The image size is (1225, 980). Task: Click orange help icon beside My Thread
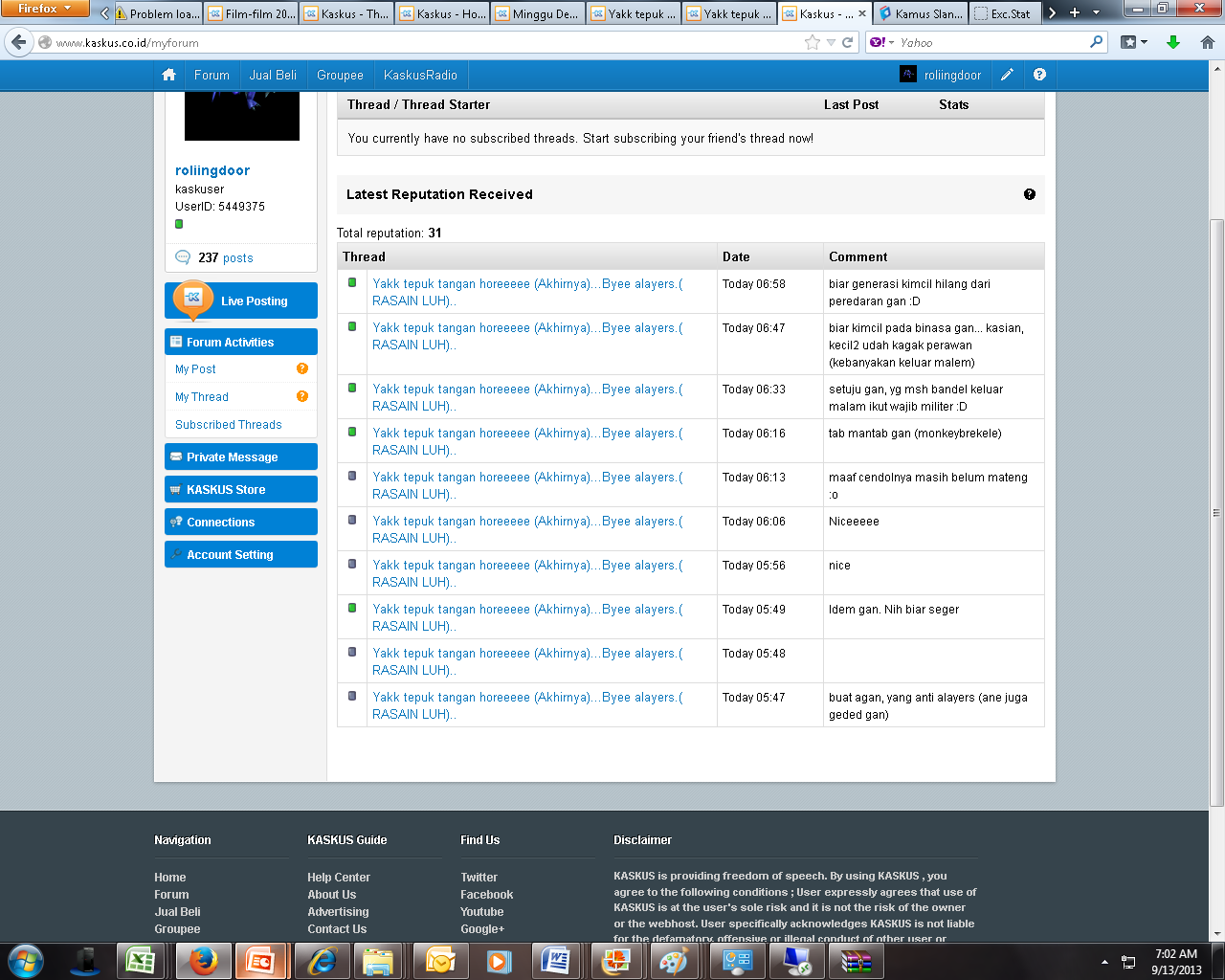pyautogui.click(x=302, y=396)
